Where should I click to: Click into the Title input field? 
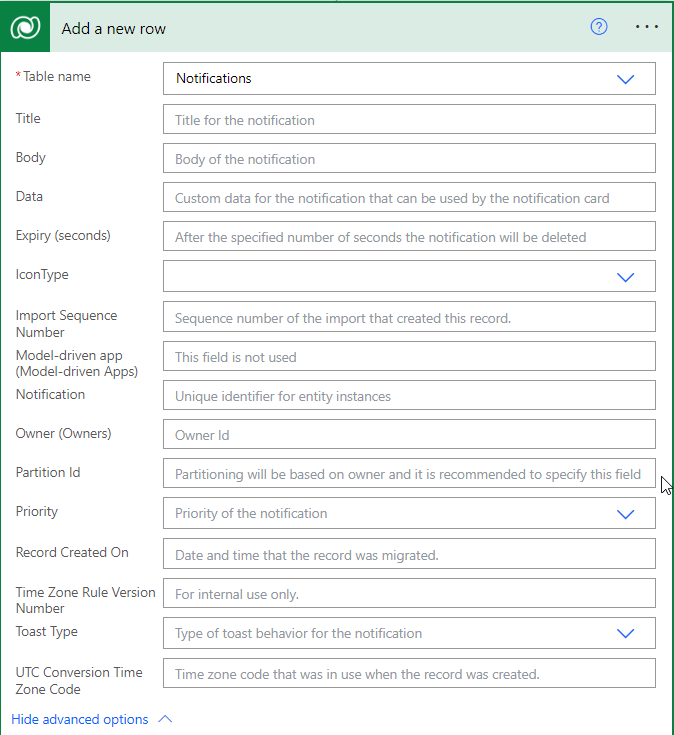pyautogui.click(x=409, y=120)
